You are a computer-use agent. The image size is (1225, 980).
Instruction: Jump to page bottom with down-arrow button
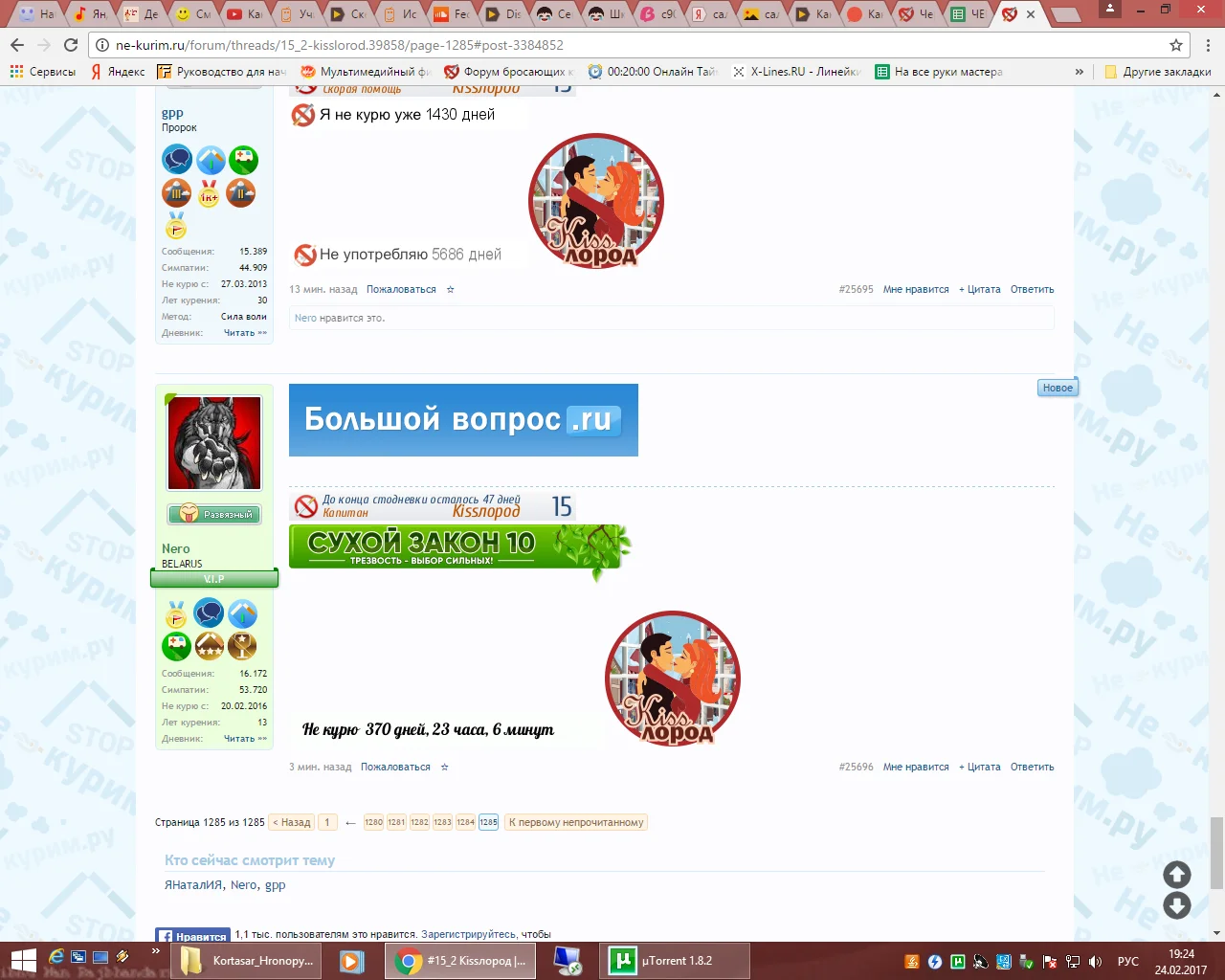tap(1177, 905)
